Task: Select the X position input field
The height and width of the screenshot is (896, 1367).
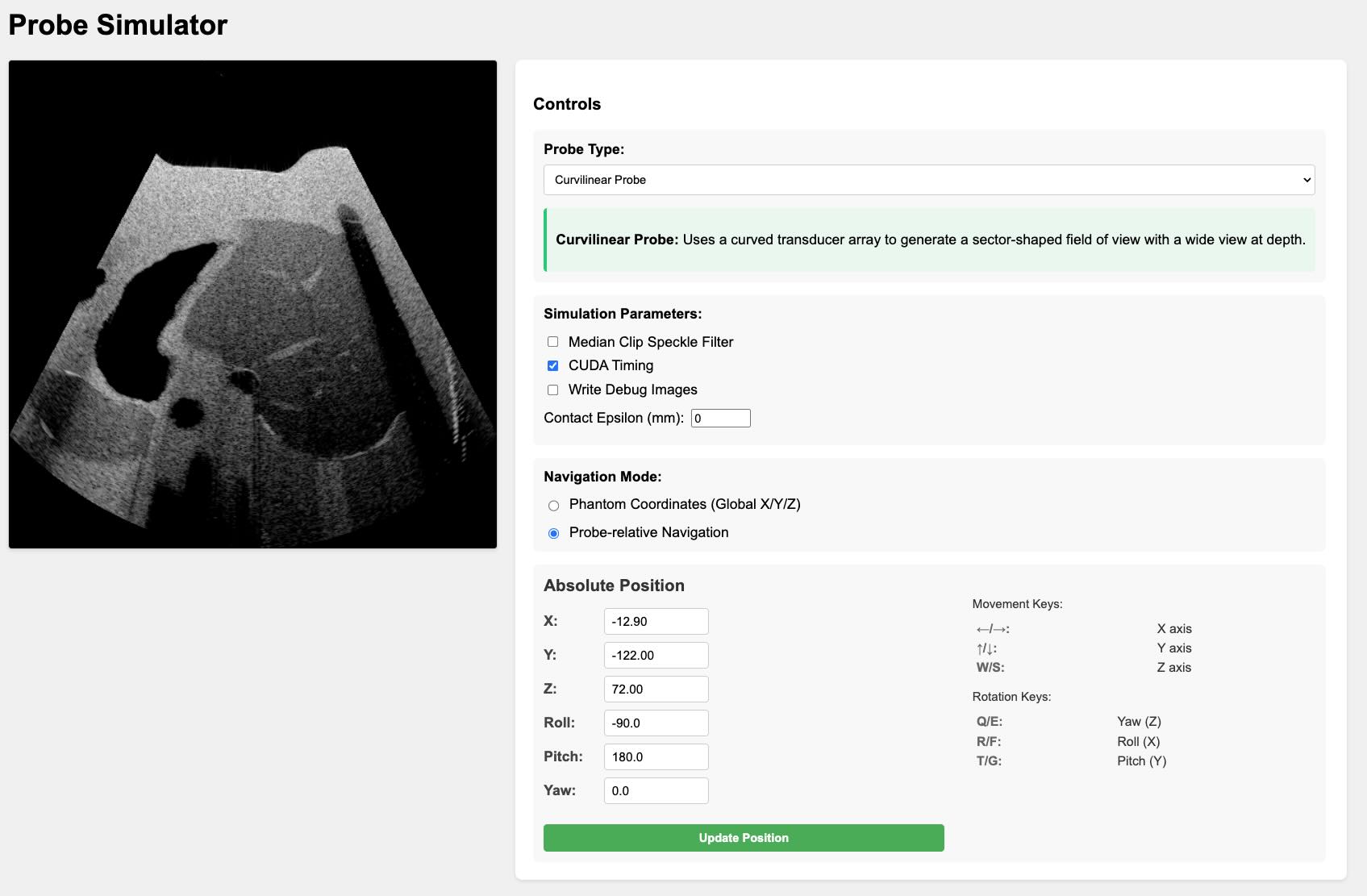Action: pyautogui.click(x=655, y=621)
